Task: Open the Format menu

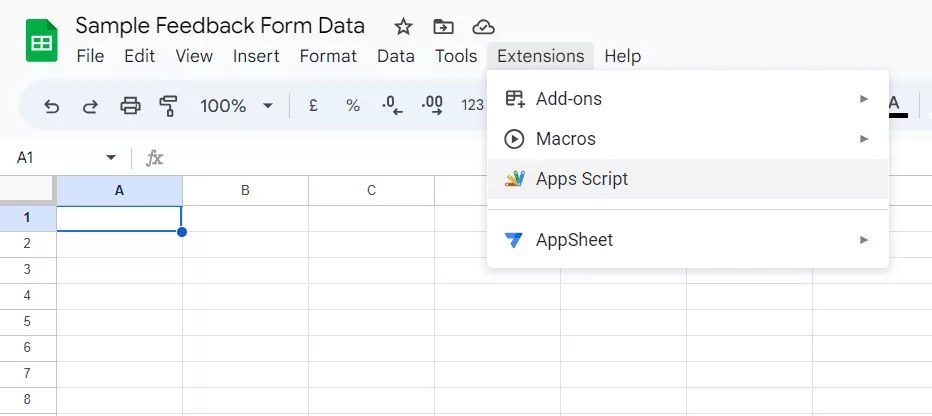Action: [328, 56]
